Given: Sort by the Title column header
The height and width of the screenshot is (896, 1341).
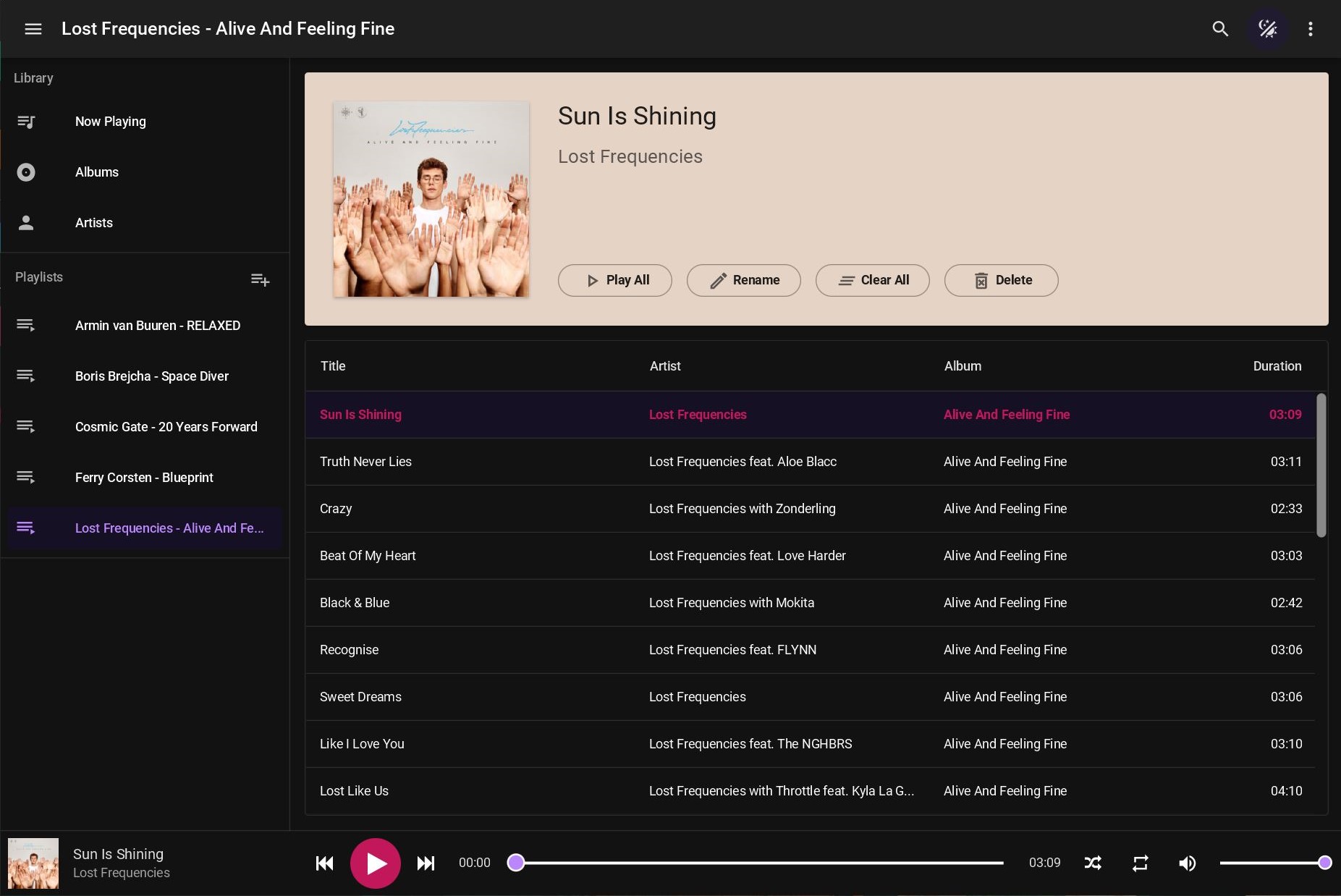Looking at the screenshot, I should pyautogui.click(x=333, y=366).
